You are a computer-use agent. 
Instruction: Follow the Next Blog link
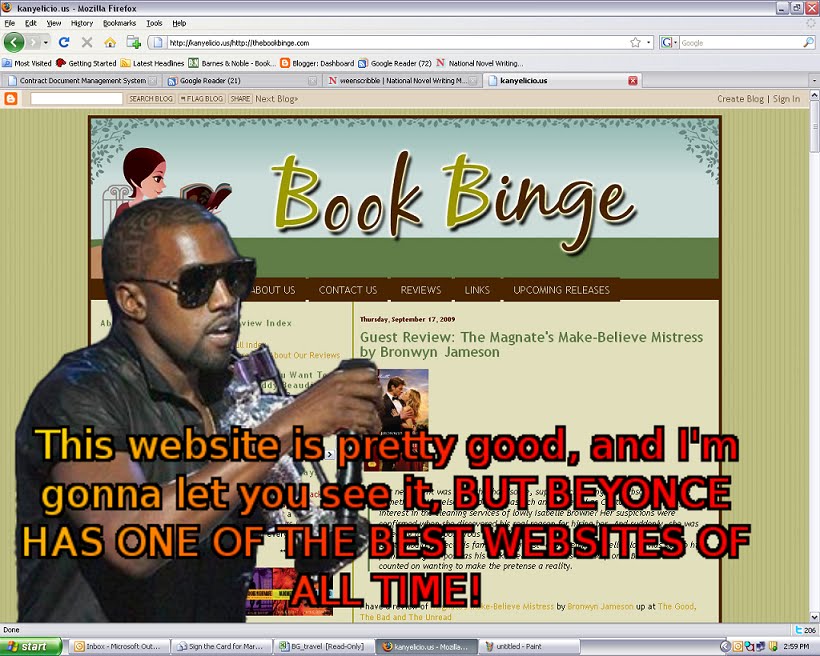pos(276,98)
